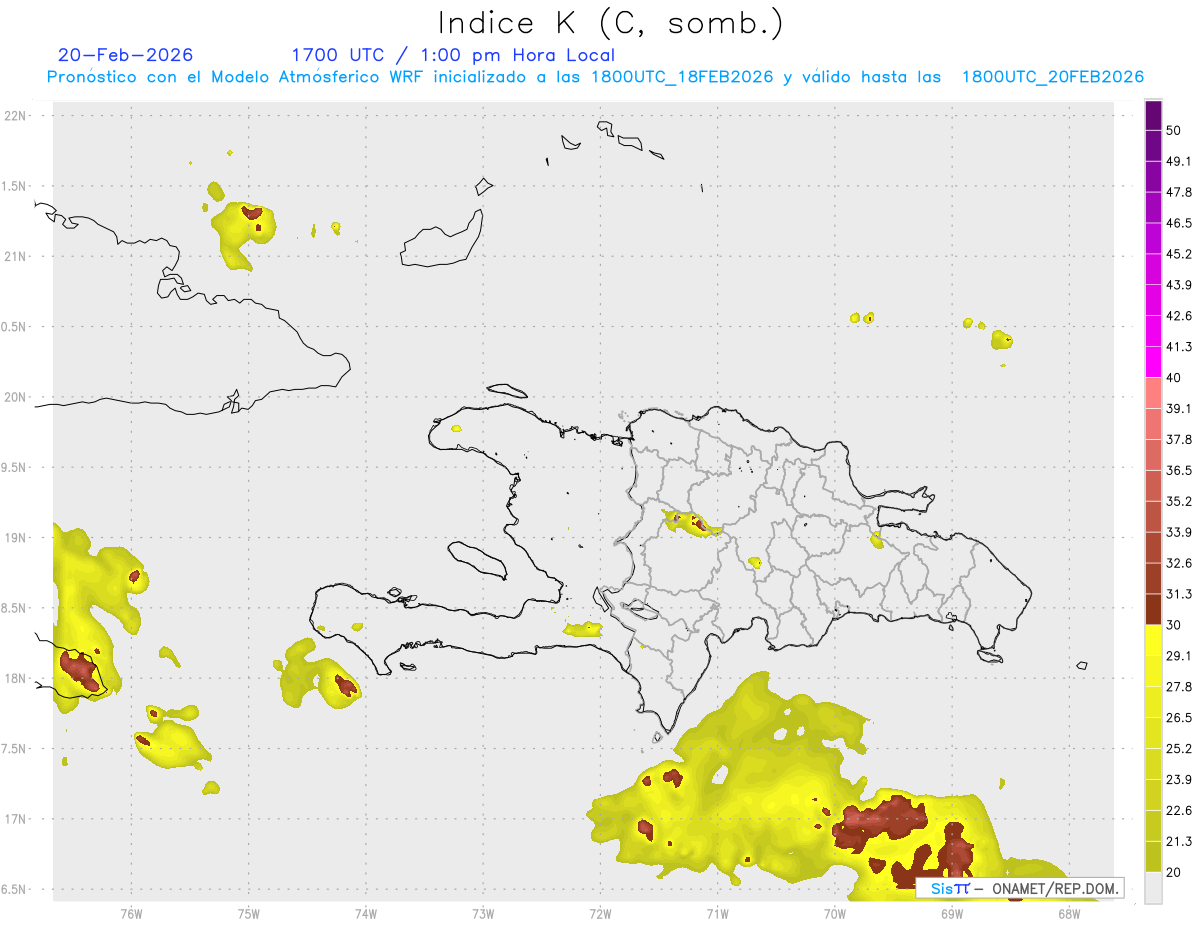Click the colorbar label '29.1'
Viewport: 1200px width, 927px height.
(x=1179, y=655)
